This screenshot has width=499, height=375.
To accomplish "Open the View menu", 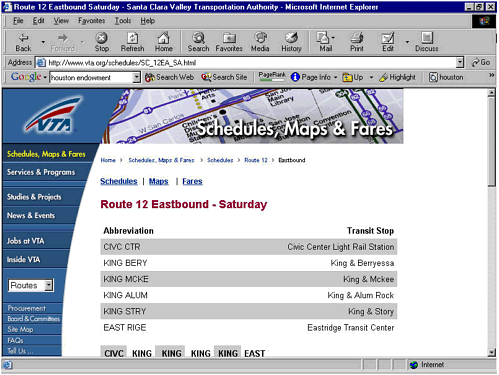I will (x=61, y=21).
